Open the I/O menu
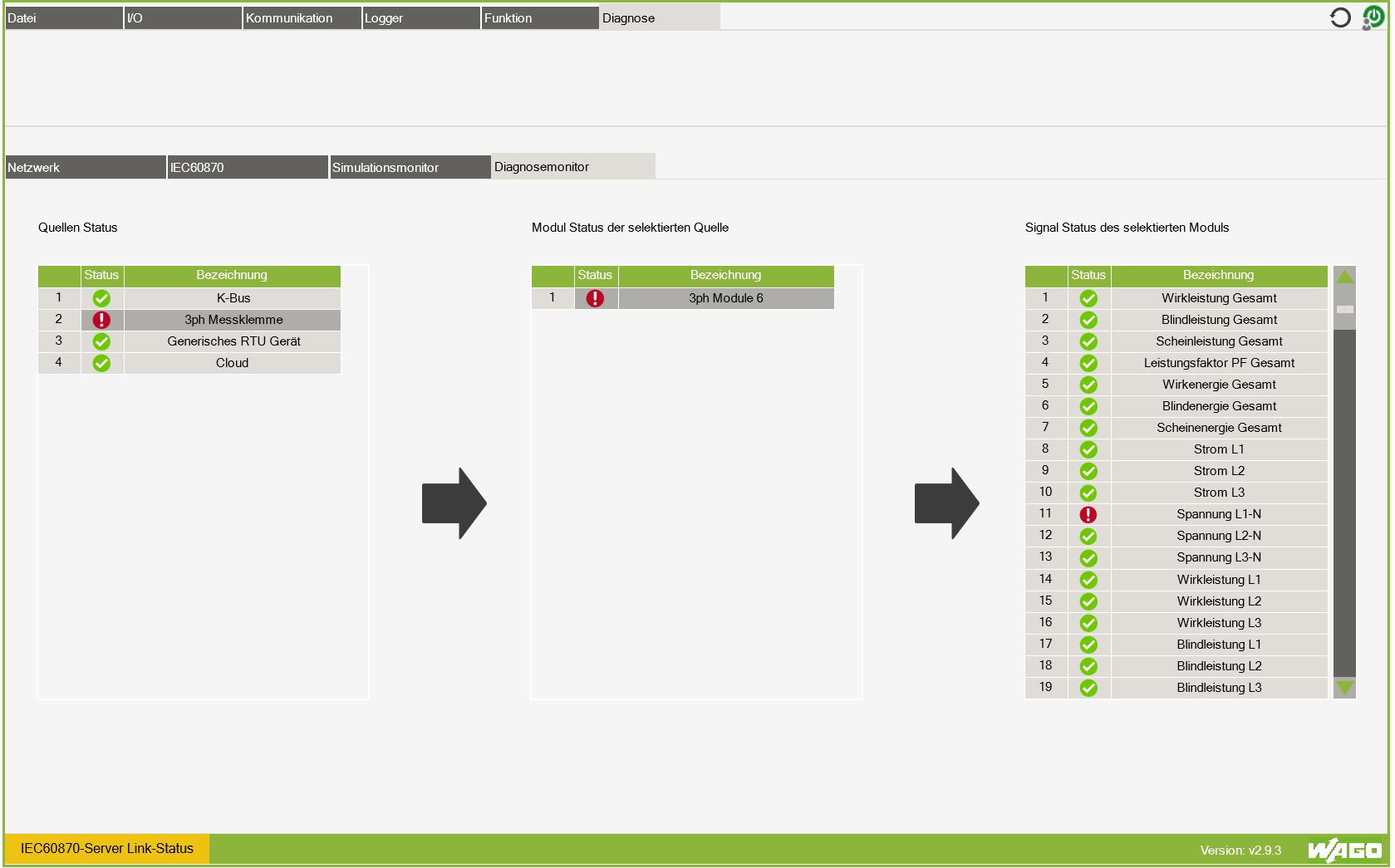This screenshot has height=868, width=1395. 183,18
